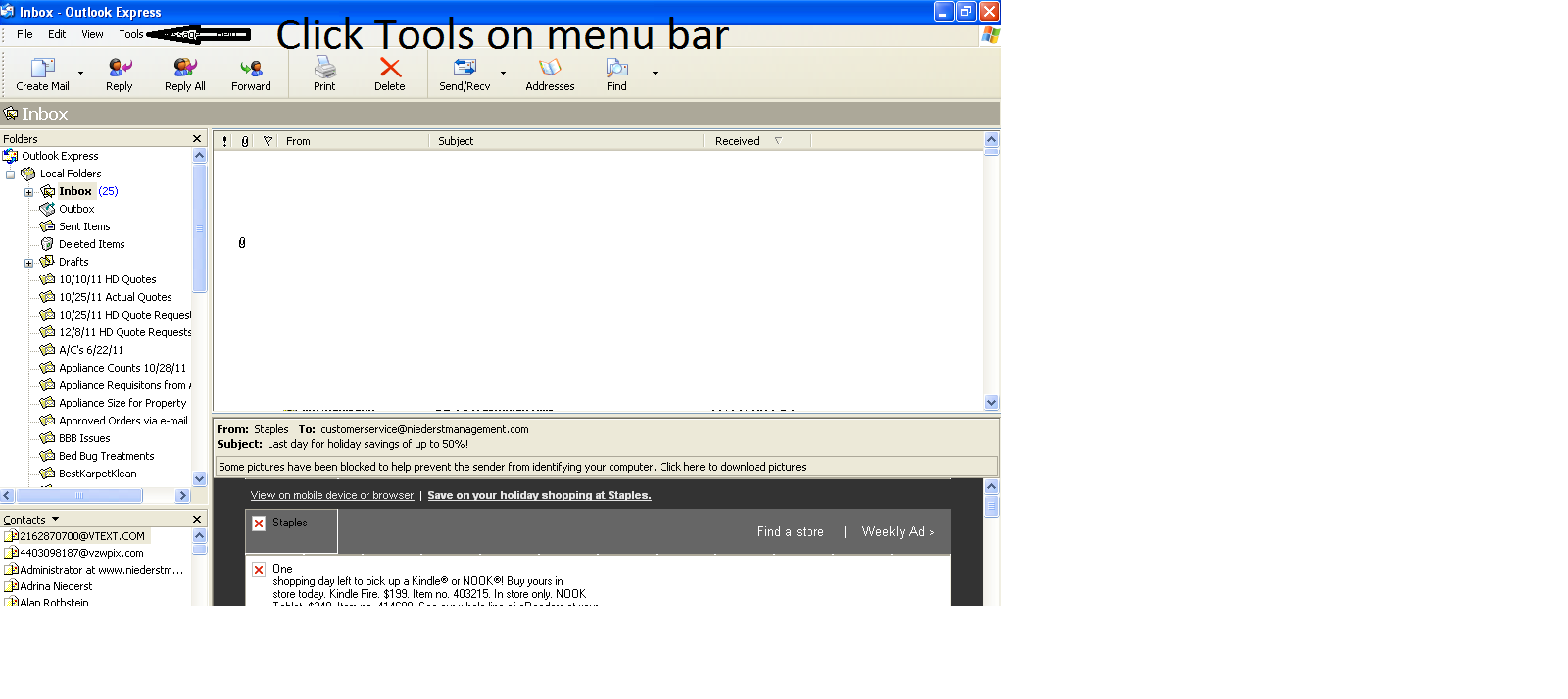Click the blocked pictures download bar
The width and height of the screenshot is (1568, 699).
click(x=606, y=467)
